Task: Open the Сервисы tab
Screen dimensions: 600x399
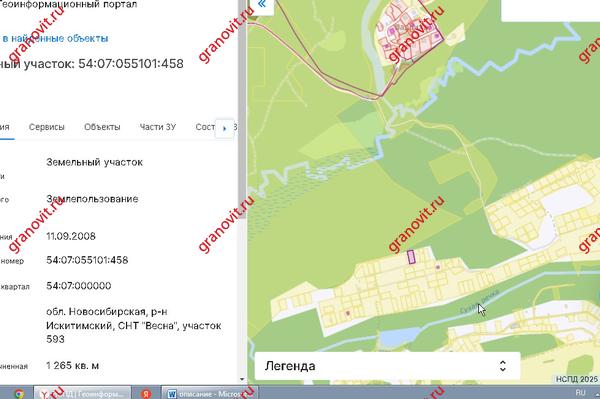Action: pos(47,127)
